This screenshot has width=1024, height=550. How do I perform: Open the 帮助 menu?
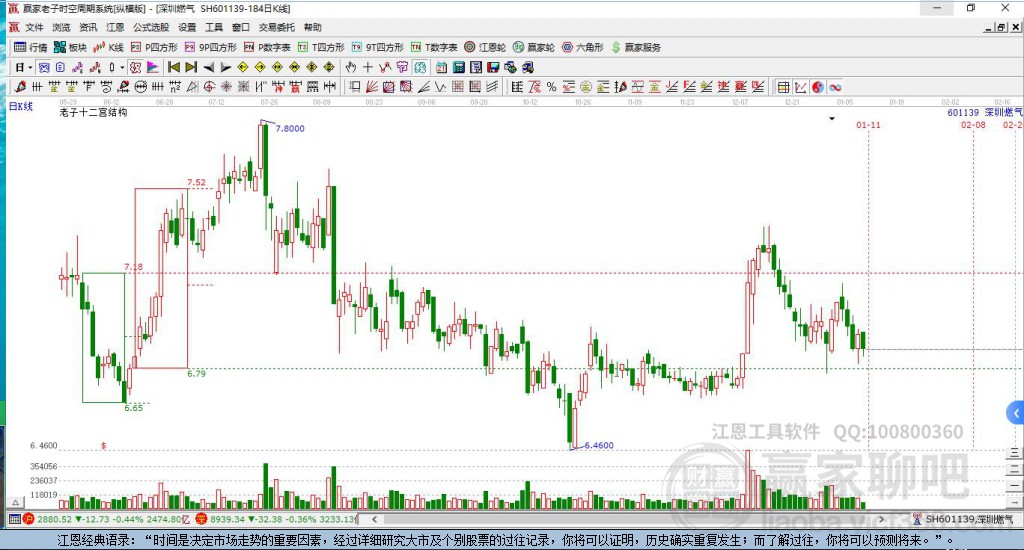[x=313, y=27]
